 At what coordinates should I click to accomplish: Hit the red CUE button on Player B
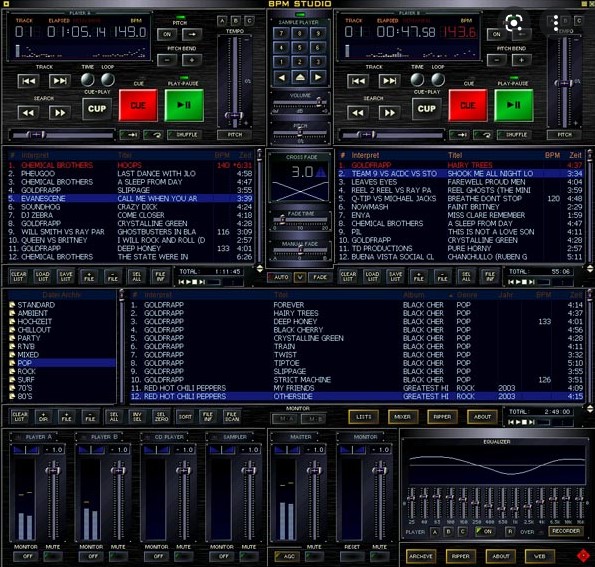(x=468, y=106)
